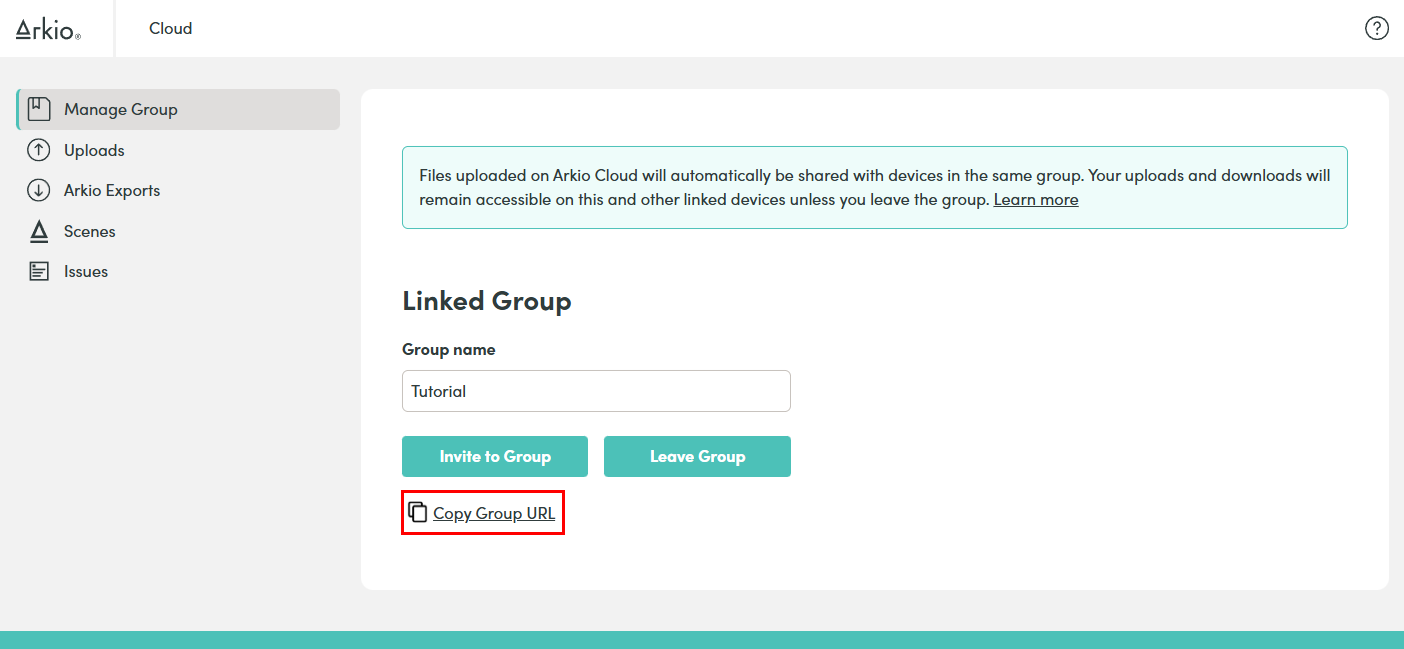Viewport: 1404px width, 649px height.
Task: Click the Uploads arrow-up icon
Action: click(39, 150)
